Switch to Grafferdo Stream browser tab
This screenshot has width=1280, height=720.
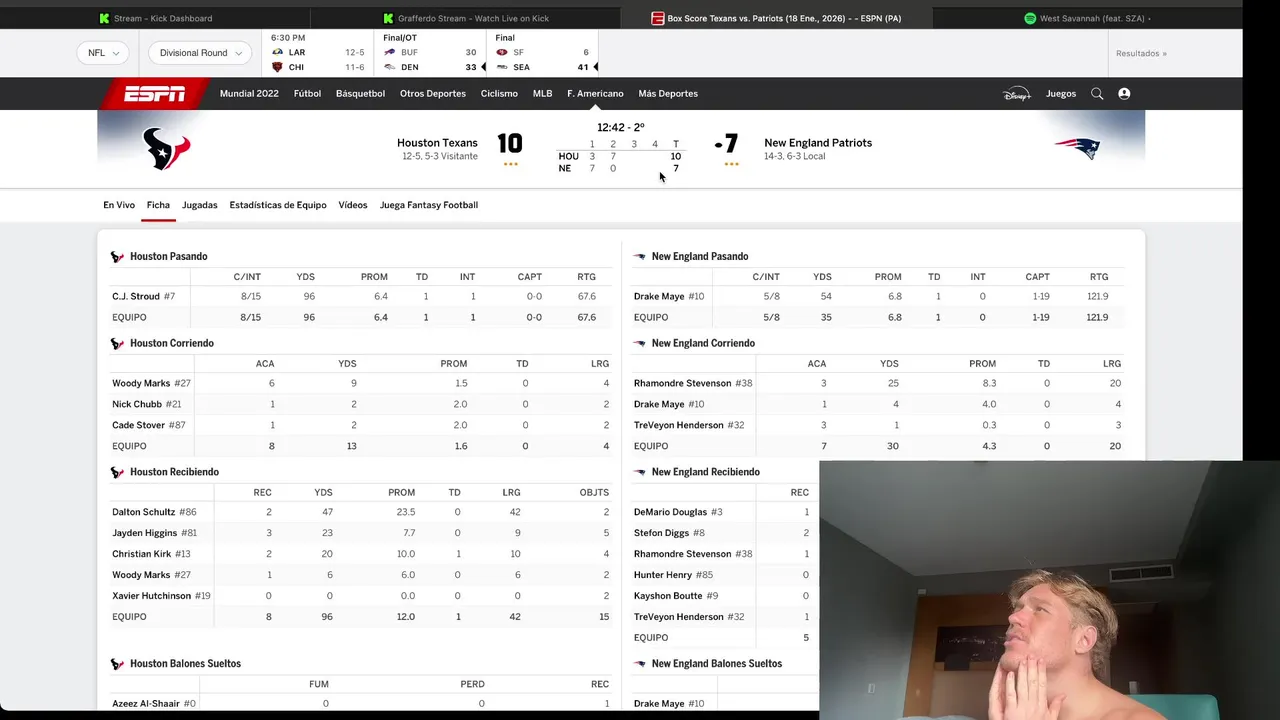click(x=466, y=18)
